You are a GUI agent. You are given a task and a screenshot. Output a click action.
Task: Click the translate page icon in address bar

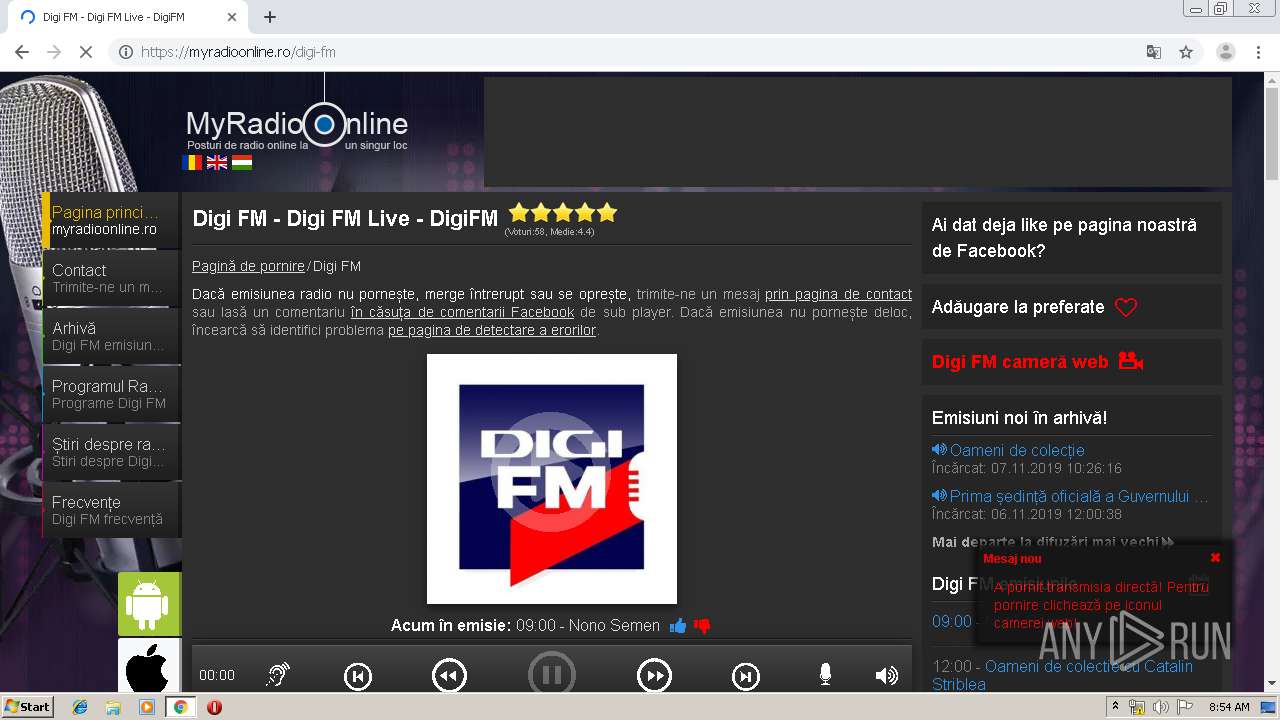1153,52
